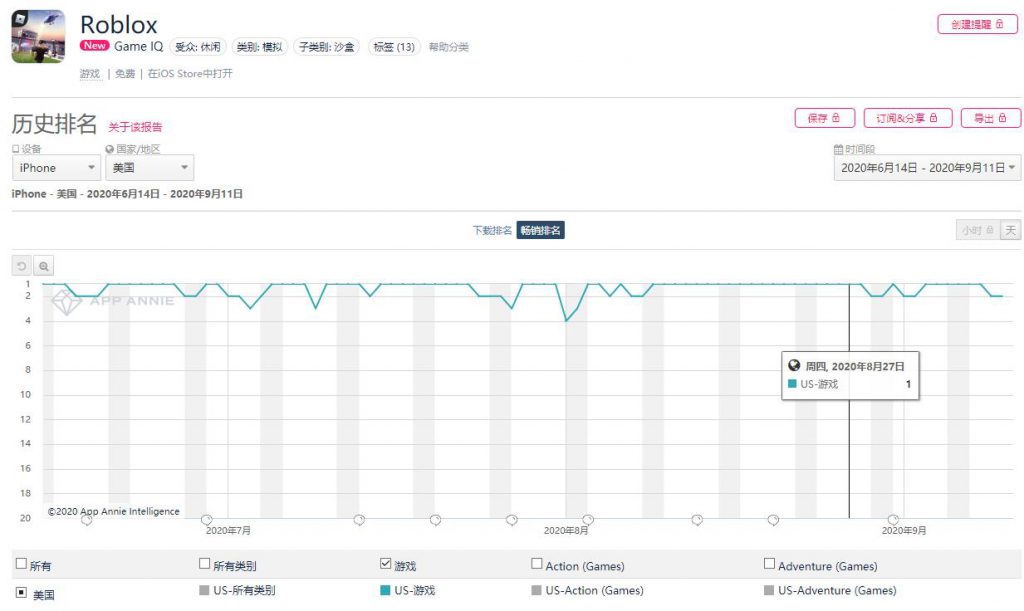Switch to the 下载排名 tab

(x=492, y=230)
